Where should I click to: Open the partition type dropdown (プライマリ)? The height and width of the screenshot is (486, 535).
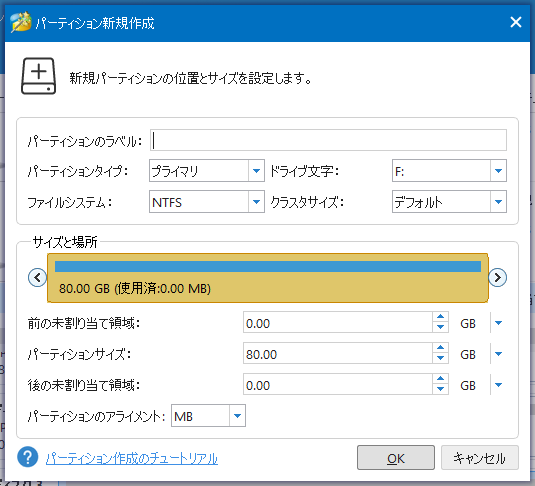[x=207, y=171]
